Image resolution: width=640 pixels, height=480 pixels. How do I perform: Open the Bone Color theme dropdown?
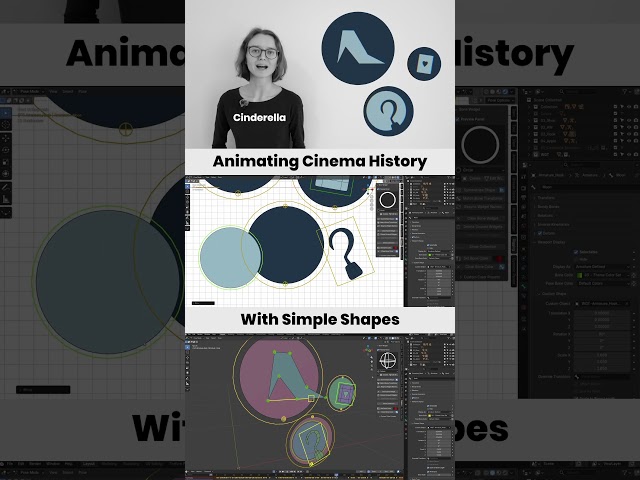pos(601,275)
